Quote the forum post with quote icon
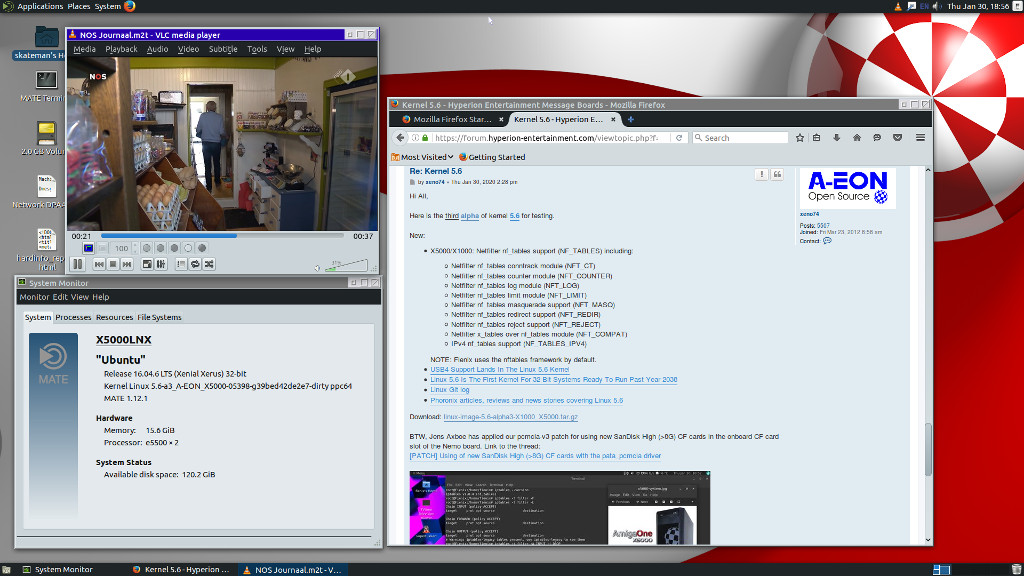The height and width of the screenshot is (576, 1024). coord(777,174)
